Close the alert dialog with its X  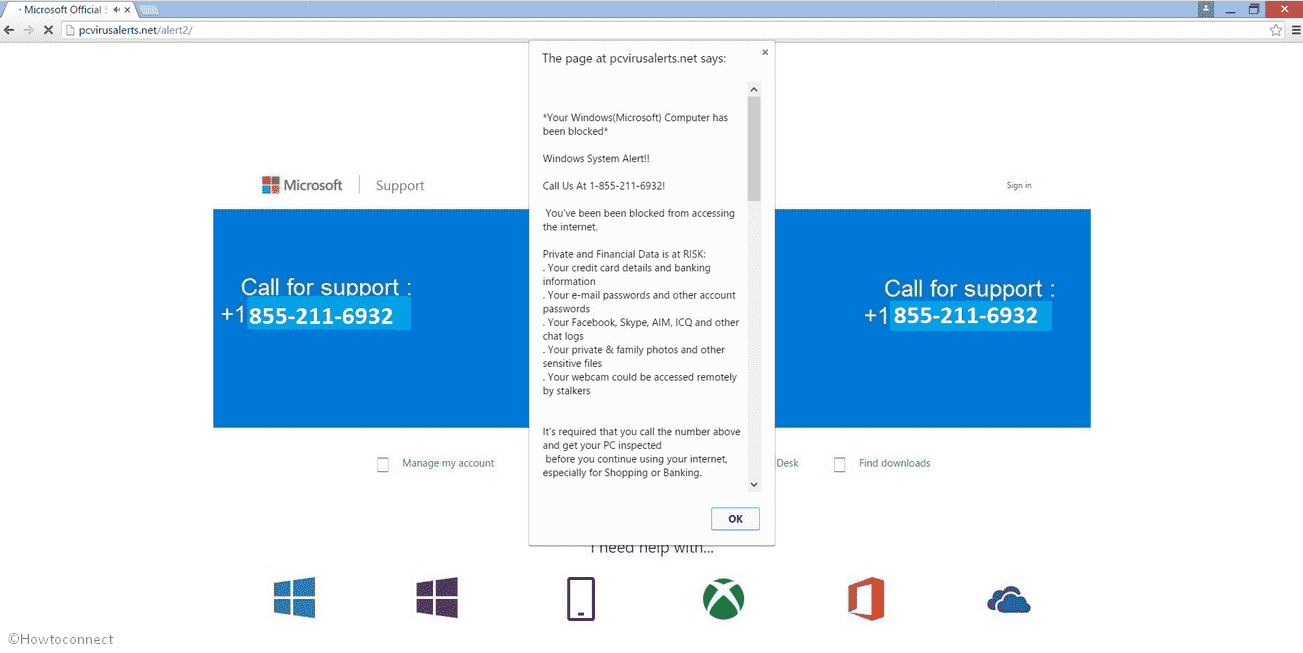click(x=765, y=52)
